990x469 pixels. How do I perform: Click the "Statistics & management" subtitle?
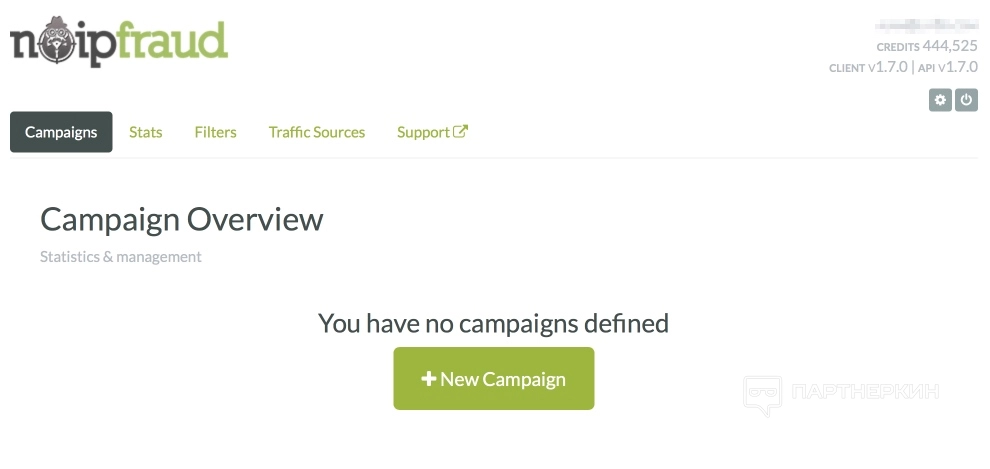(x=121, y=257)
